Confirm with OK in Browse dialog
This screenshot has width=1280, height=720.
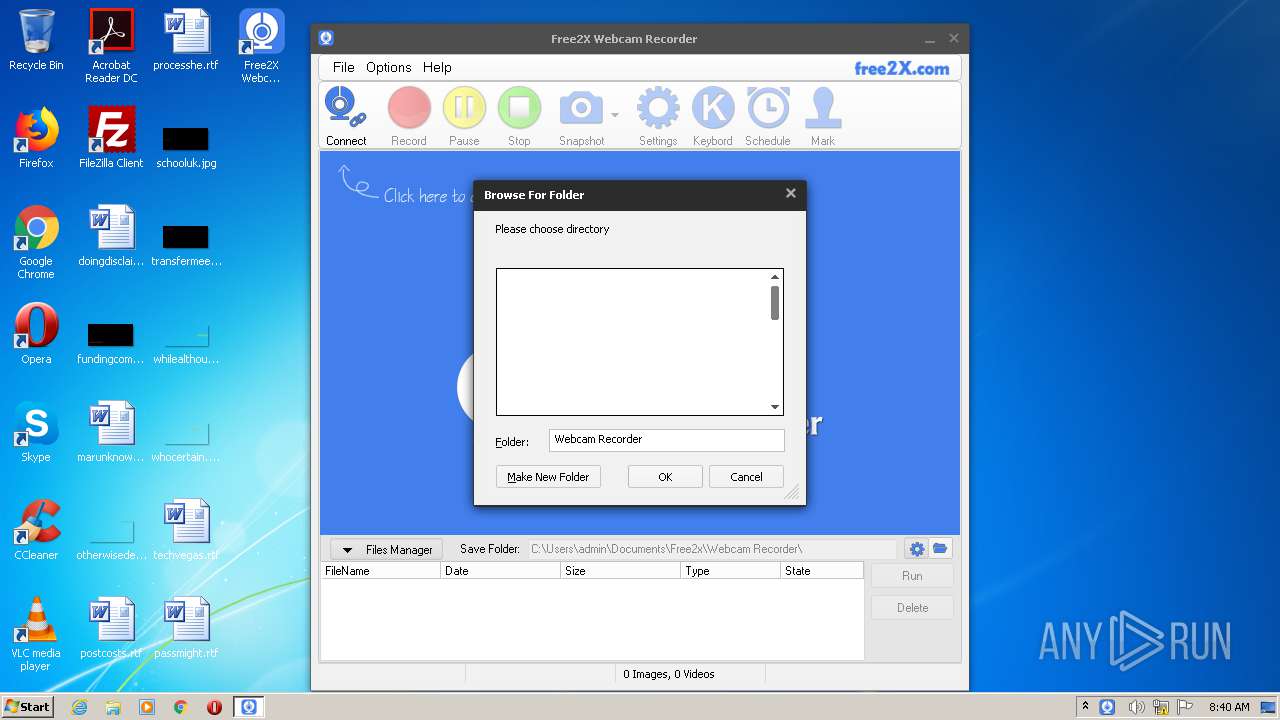(665, 477)
